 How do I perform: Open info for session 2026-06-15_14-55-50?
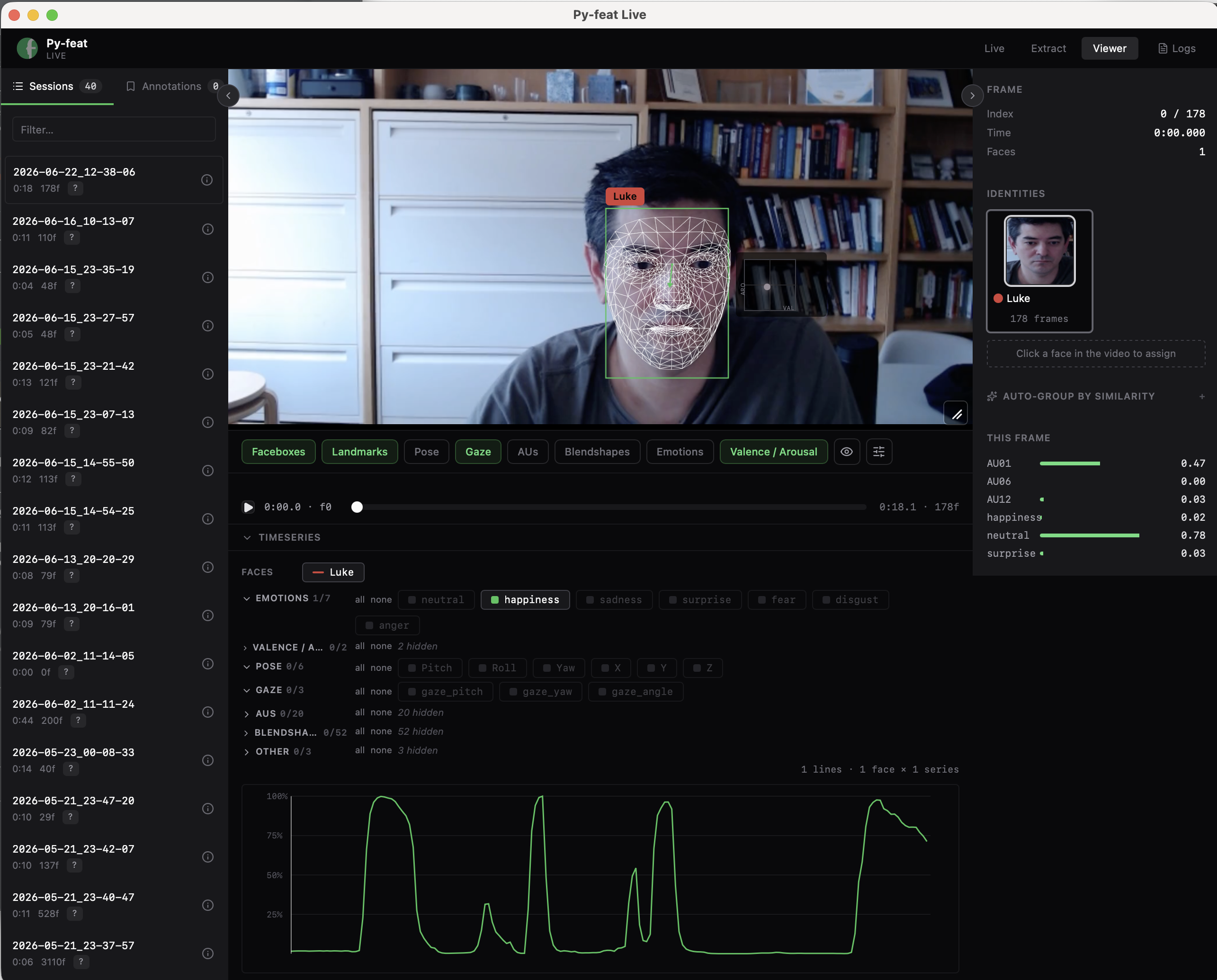[x=207, y=471]
